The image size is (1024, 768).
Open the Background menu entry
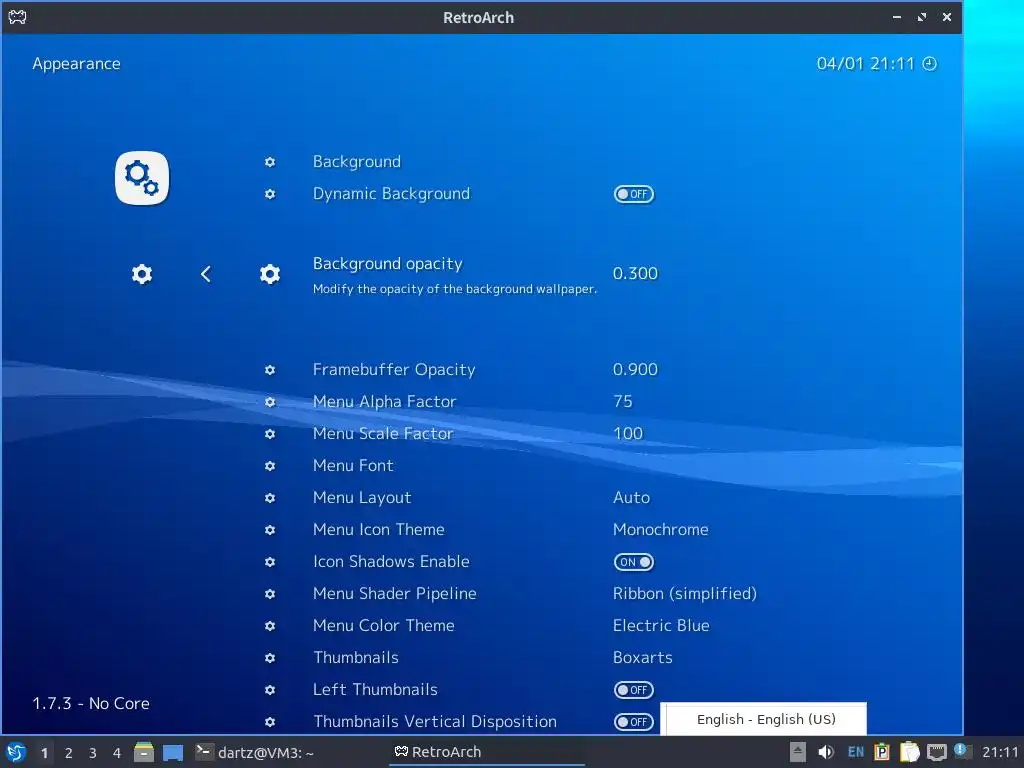[x=357, y=162]
